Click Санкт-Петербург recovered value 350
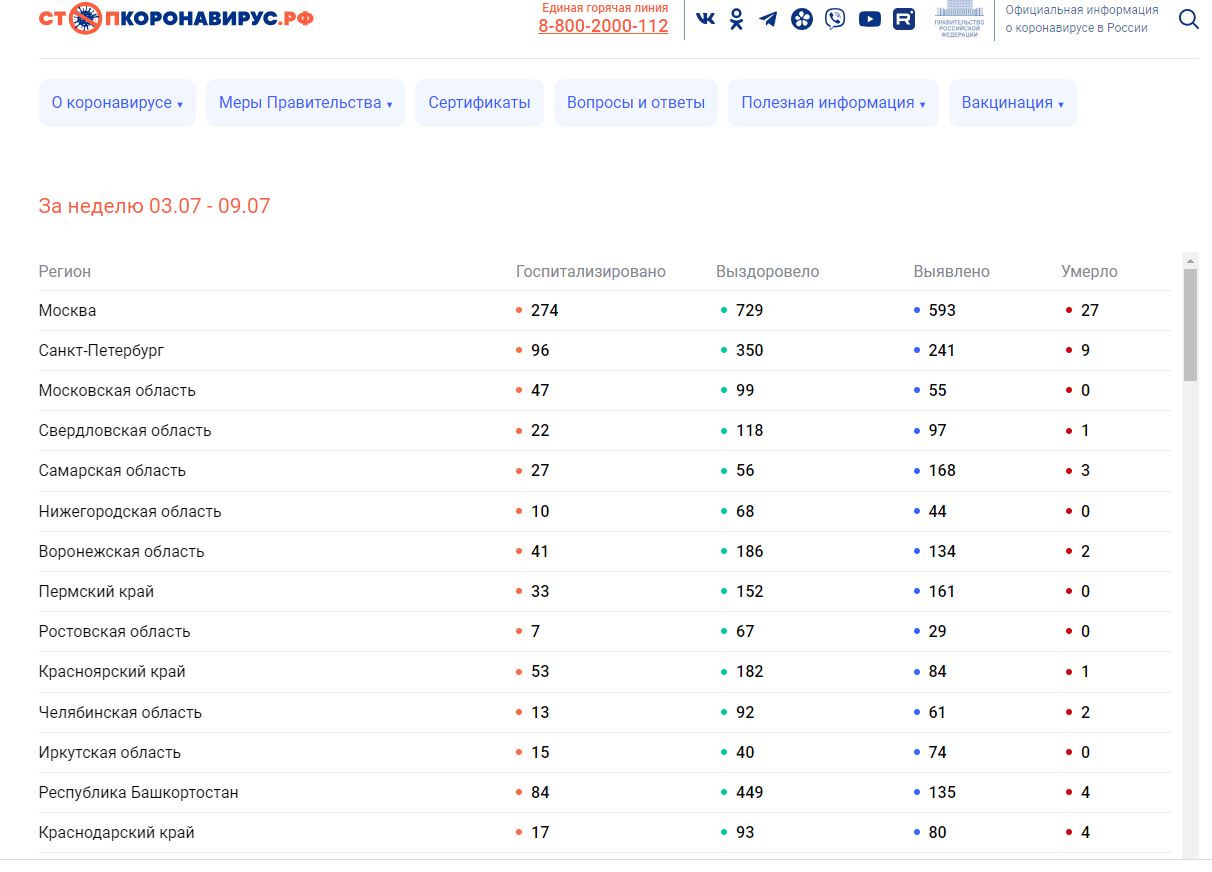The width and height of the screenshot is (1212, 872). click(750, 351)
